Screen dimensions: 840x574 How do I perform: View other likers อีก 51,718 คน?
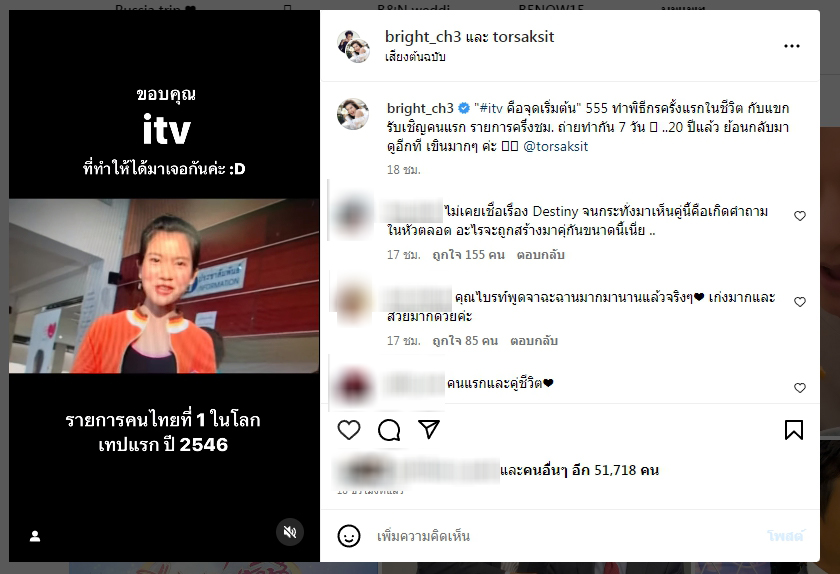tap(579, 470)
